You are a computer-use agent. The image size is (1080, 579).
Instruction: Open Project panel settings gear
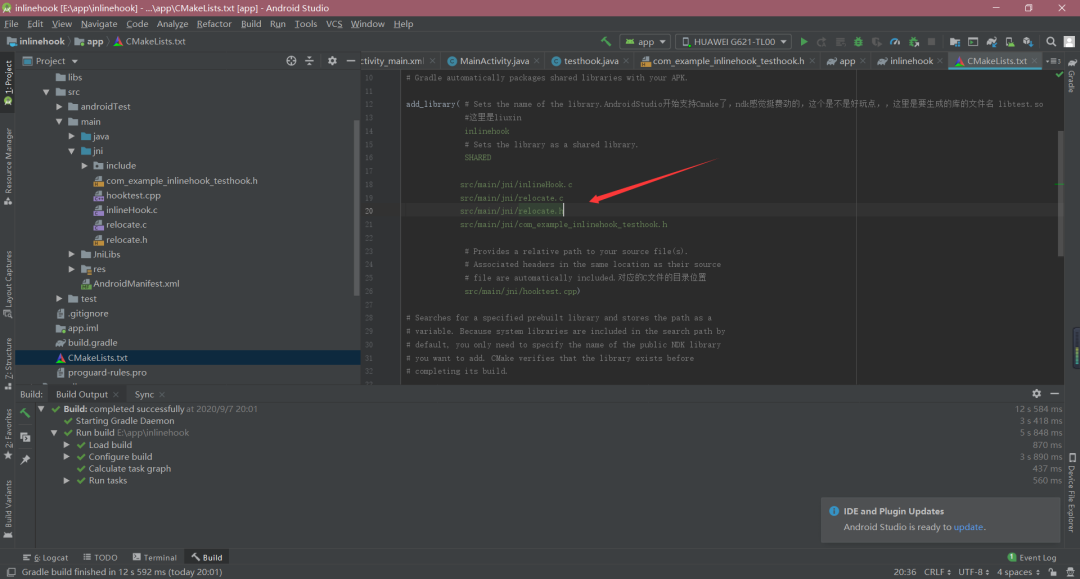[332, 61]
